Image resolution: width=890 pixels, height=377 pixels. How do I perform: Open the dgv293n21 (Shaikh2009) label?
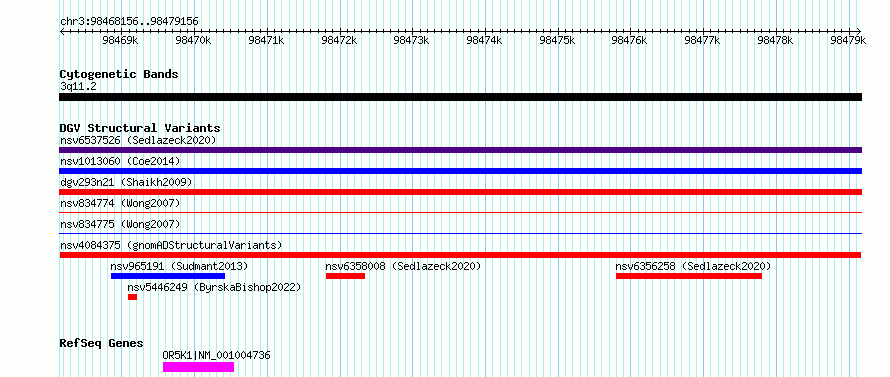tap(126, 182)
